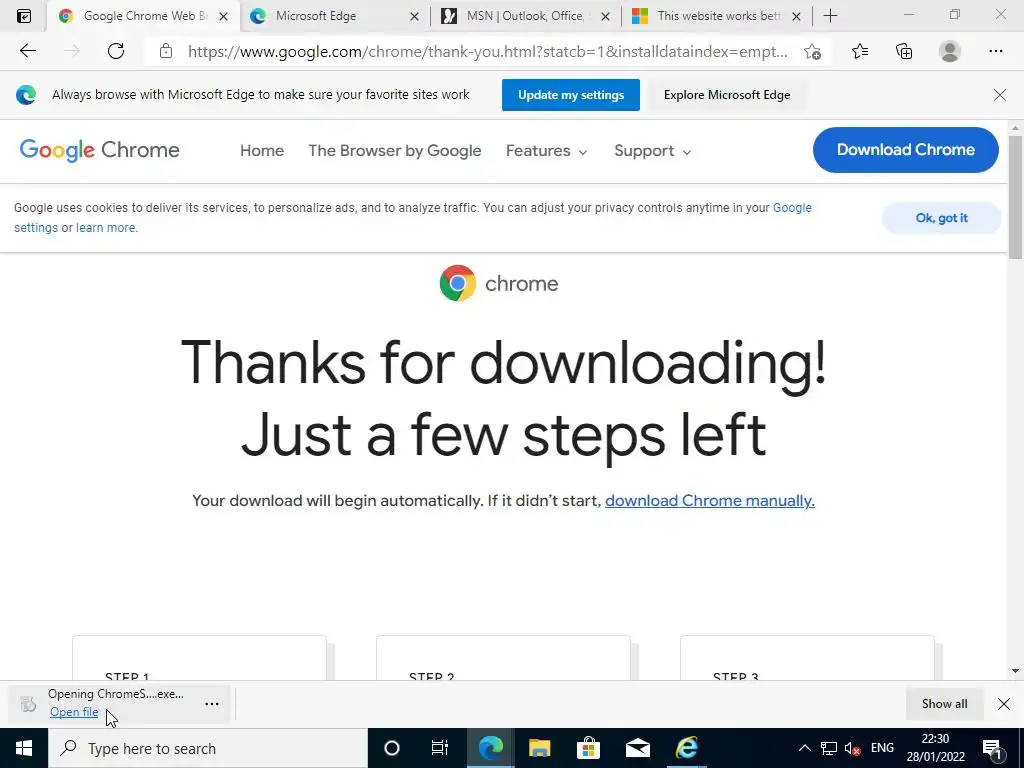Open The Browser by Google nav item
This screenshot has height=768, width=1024.
tap(394, 151)
